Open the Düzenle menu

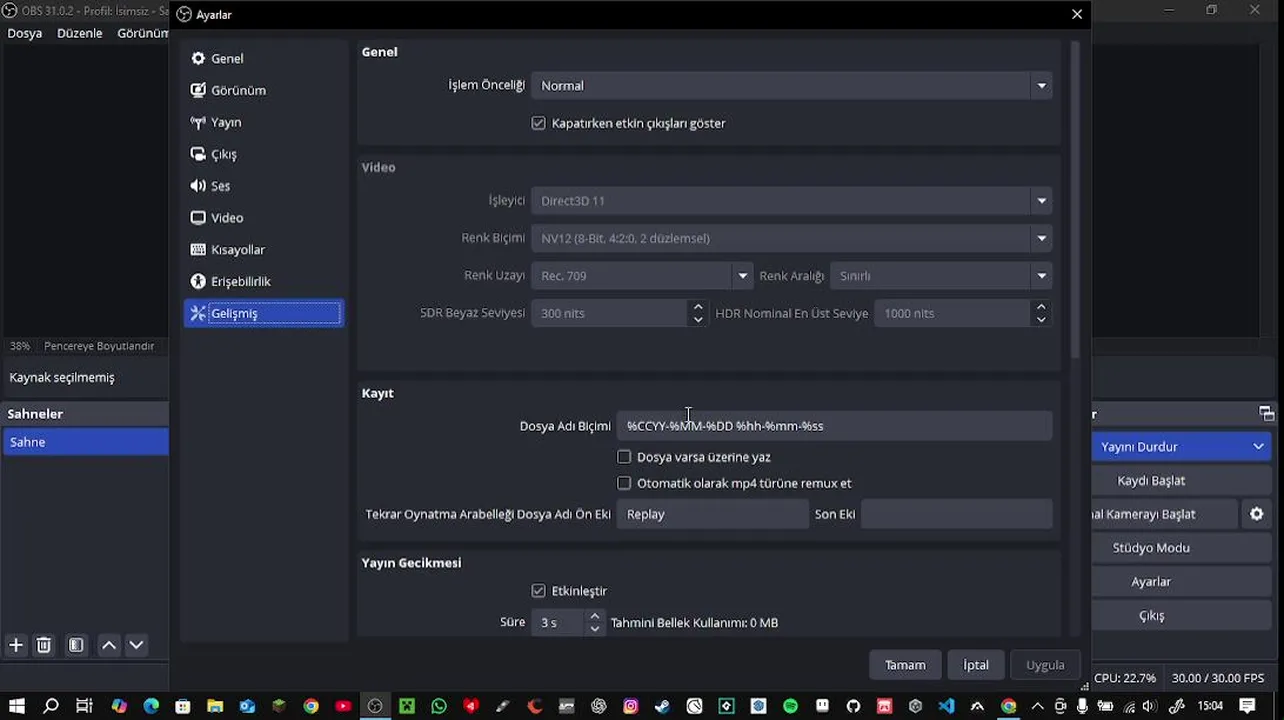tap(80, 33)
